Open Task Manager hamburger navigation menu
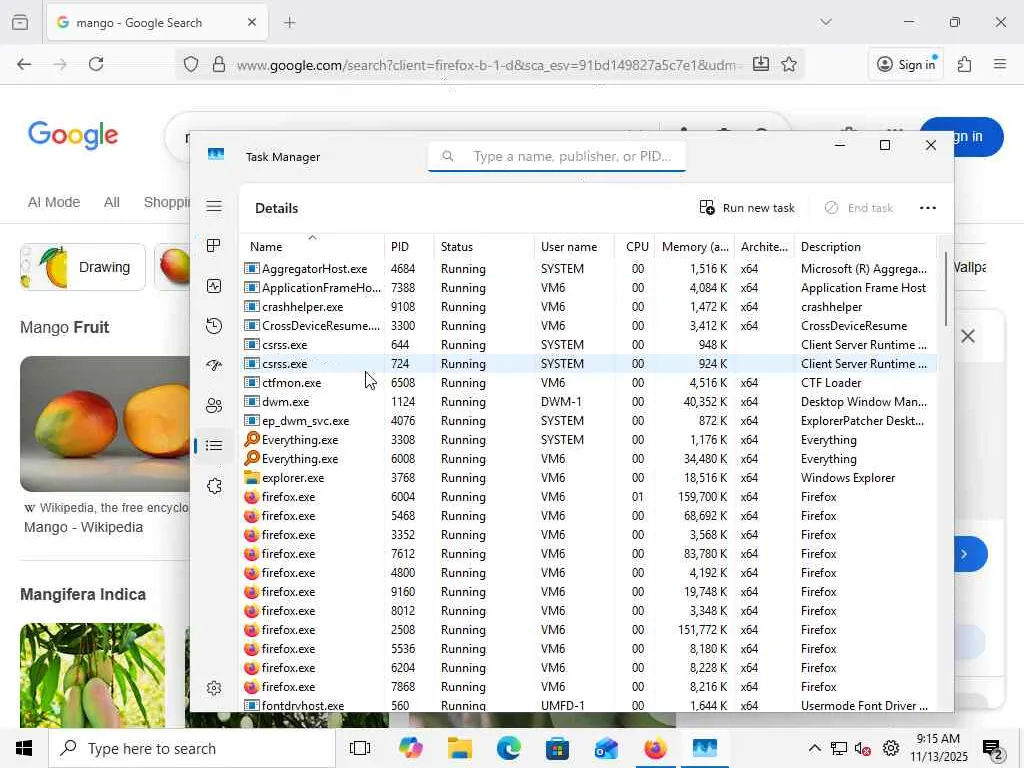Viewport: 1024px width, 768px height. point(214,206)
